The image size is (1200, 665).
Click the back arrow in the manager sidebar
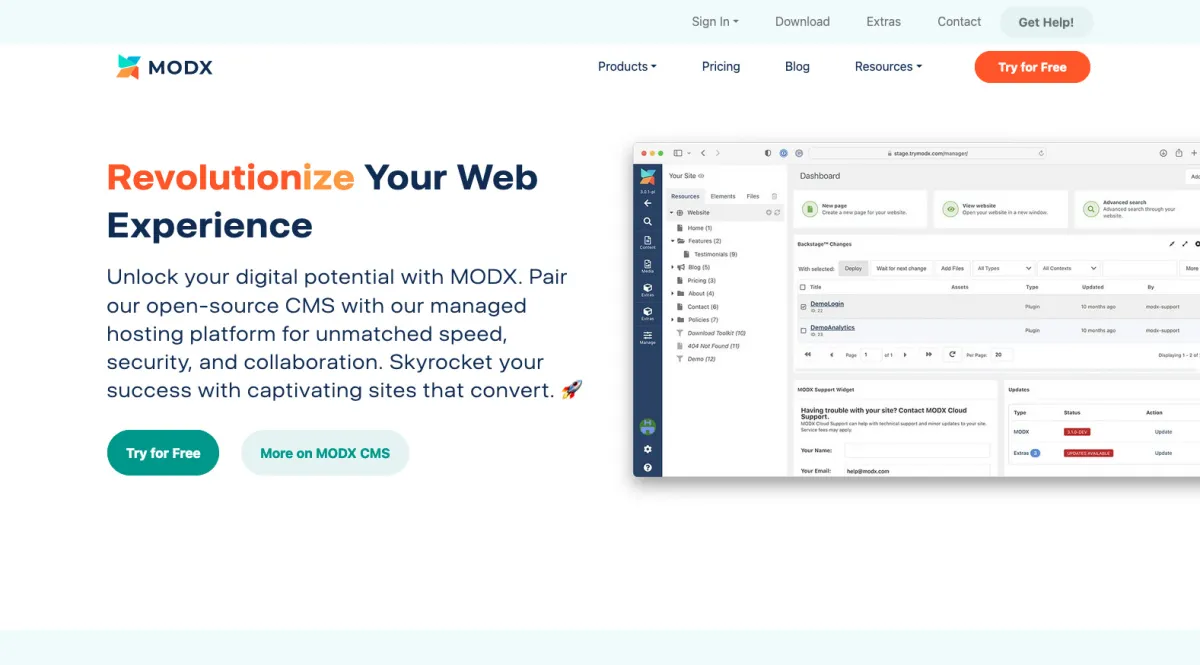pyautogui.click(x=648, y=203)
